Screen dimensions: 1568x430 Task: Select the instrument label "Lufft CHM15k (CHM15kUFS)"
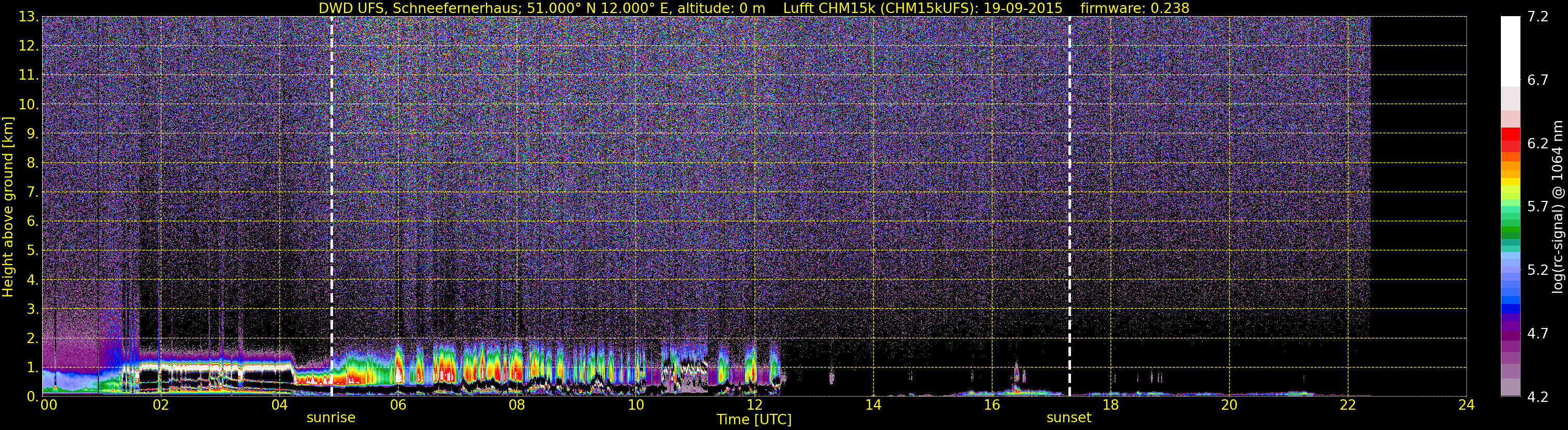click(x=878, y=8)
